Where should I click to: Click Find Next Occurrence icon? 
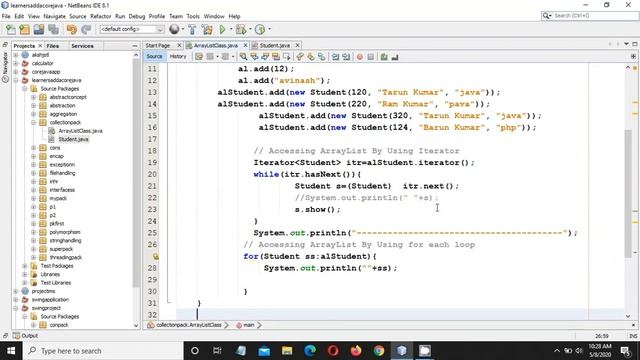click(265, 57)
